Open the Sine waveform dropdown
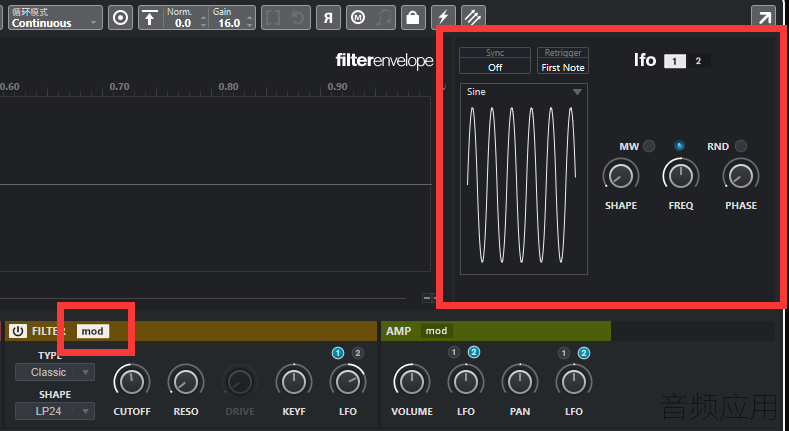Image resolution: width=789 pixels, height=431 pixels. coord(524,92)
